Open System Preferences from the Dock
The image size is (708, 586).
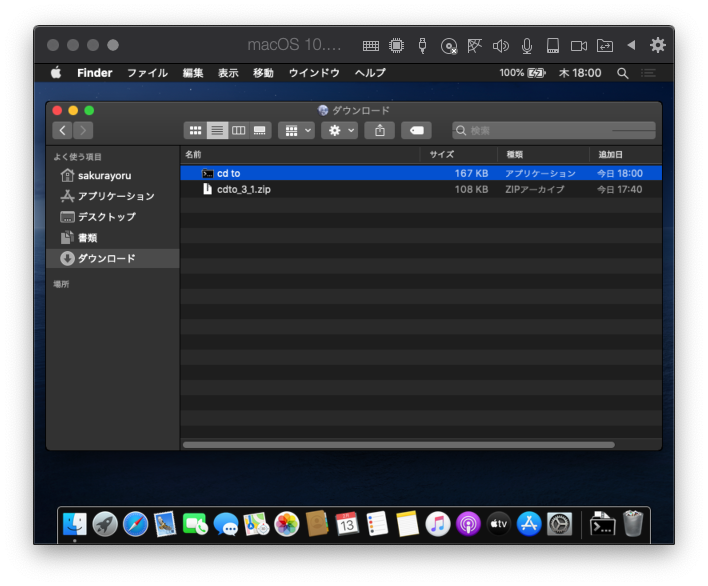(x=559, y=524)
